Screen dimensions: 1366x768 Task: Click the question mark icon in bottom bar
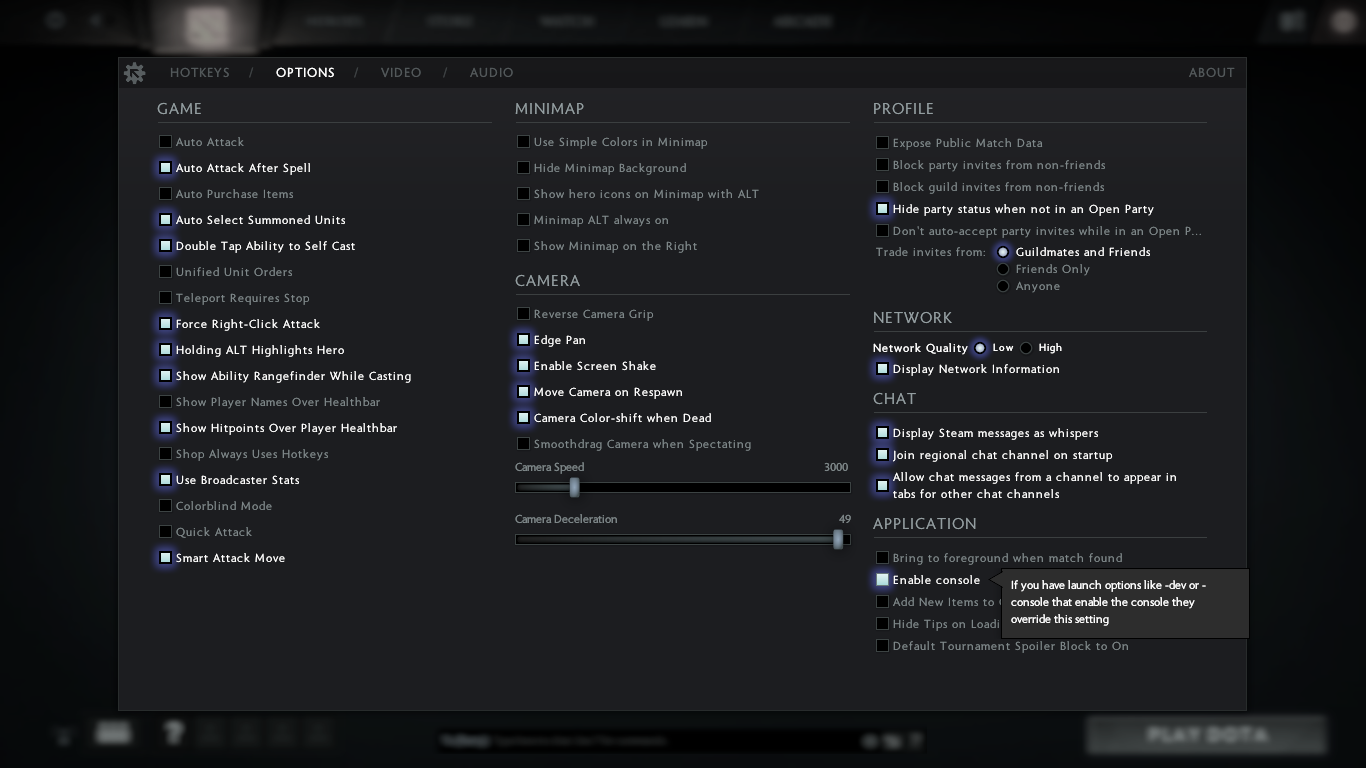174,734
